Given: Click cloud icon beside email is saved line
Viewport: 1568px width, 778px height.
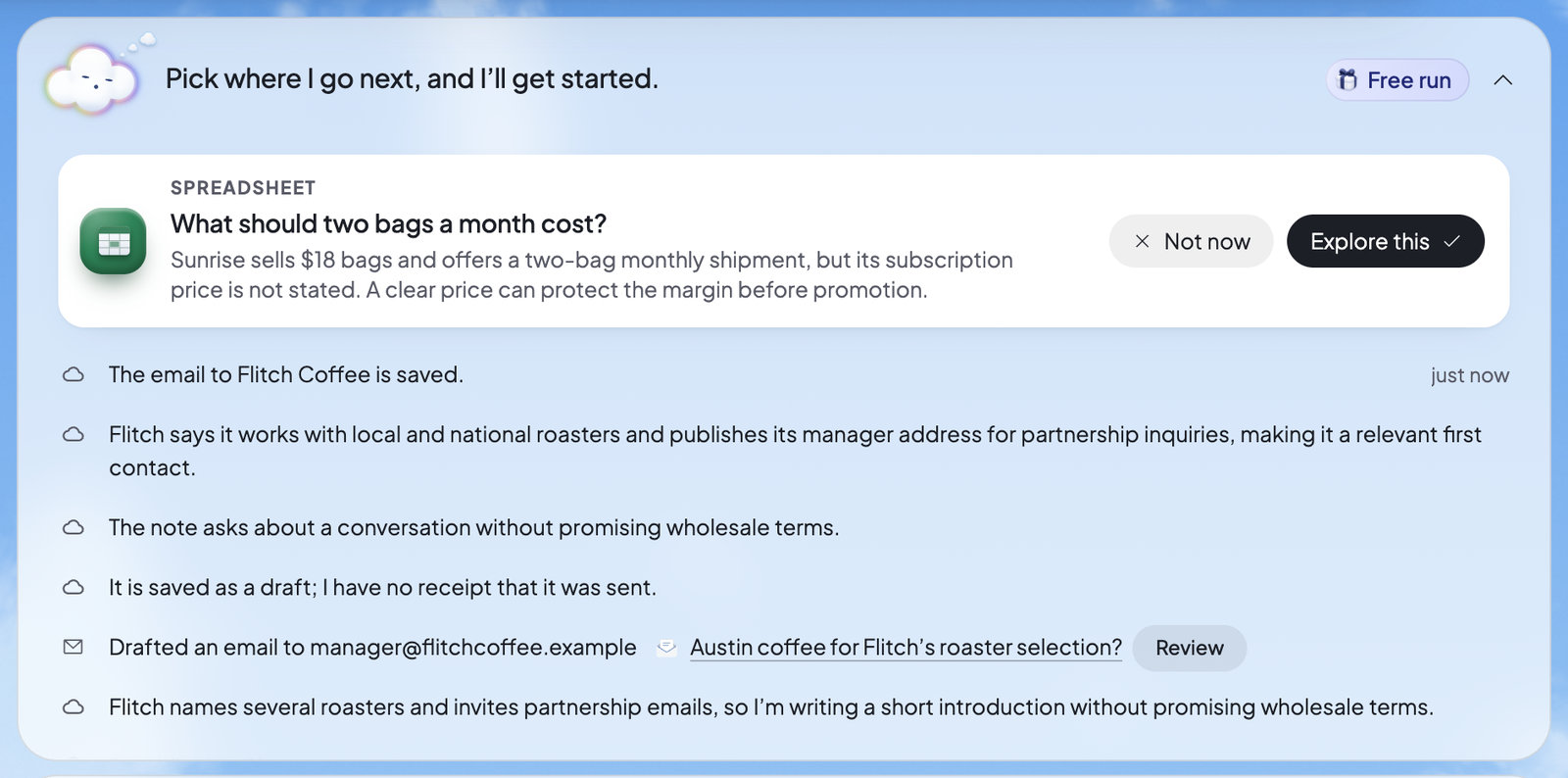Looking at the screenshot, I should (73, 374).
